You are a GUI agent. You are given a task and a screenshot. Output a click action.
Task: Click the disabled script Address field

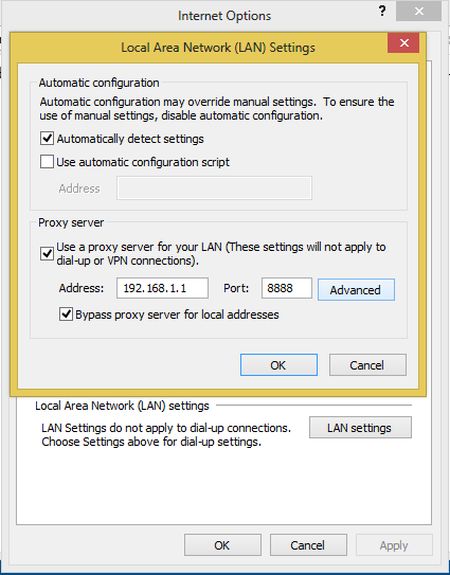pyautogui.click(x=214, y=188)
